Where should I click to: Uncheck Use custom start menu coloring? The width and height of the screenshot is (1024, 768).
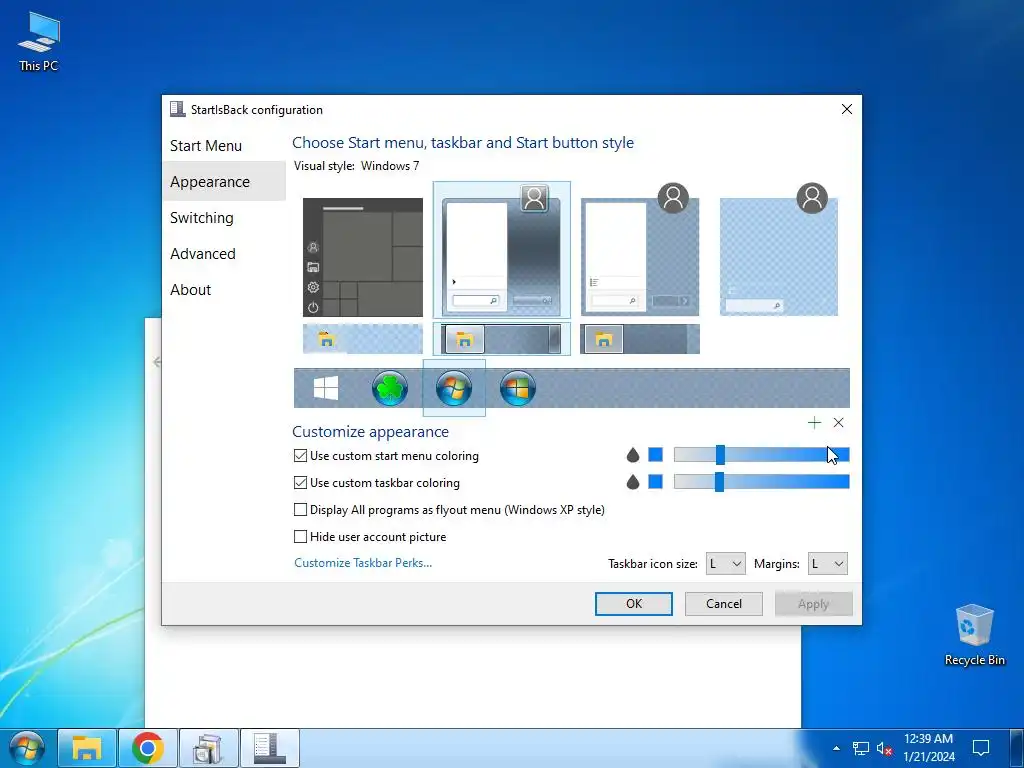coord(300,456)
